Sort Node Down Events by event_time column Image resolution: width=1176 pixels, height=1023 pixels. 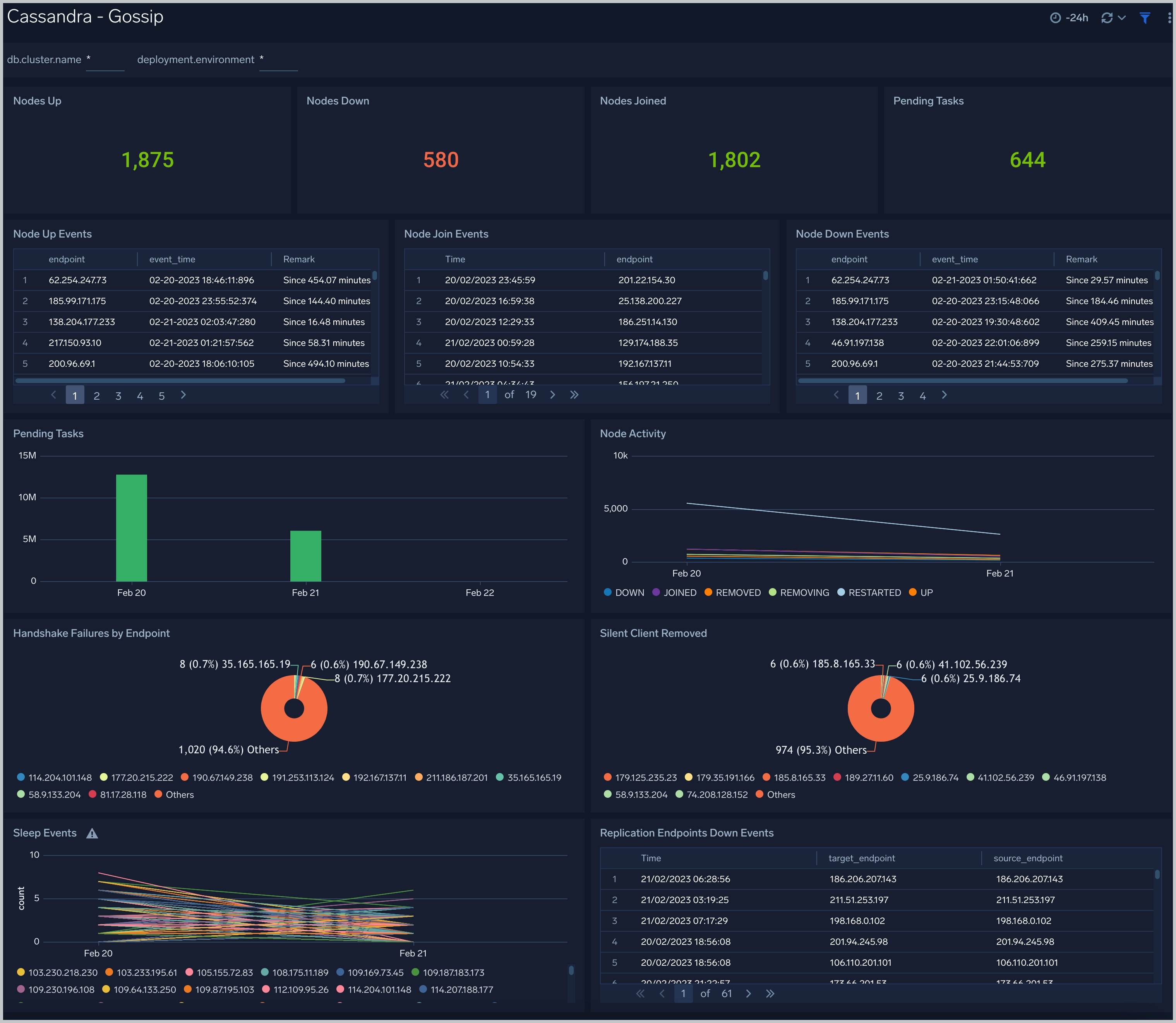pyautogui.click(x=955, y=259)
